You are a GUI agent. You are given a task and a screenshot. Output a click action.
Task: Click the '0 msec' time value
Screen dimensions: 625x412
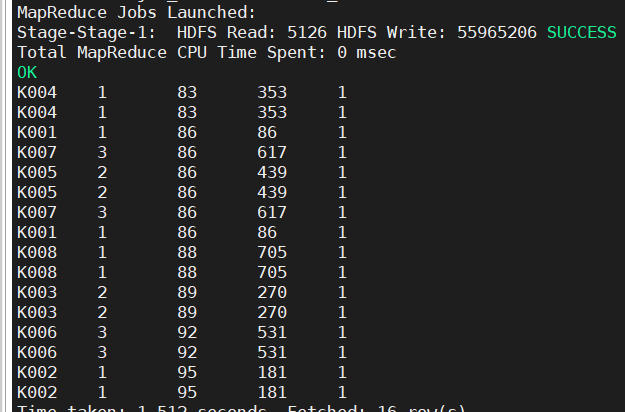click(367, 53)
